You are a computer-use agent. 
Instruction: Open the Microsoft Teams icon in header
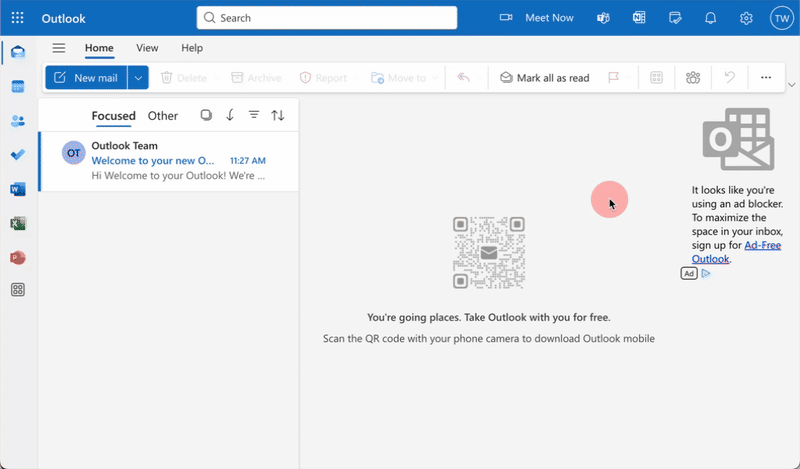(603, 18)
